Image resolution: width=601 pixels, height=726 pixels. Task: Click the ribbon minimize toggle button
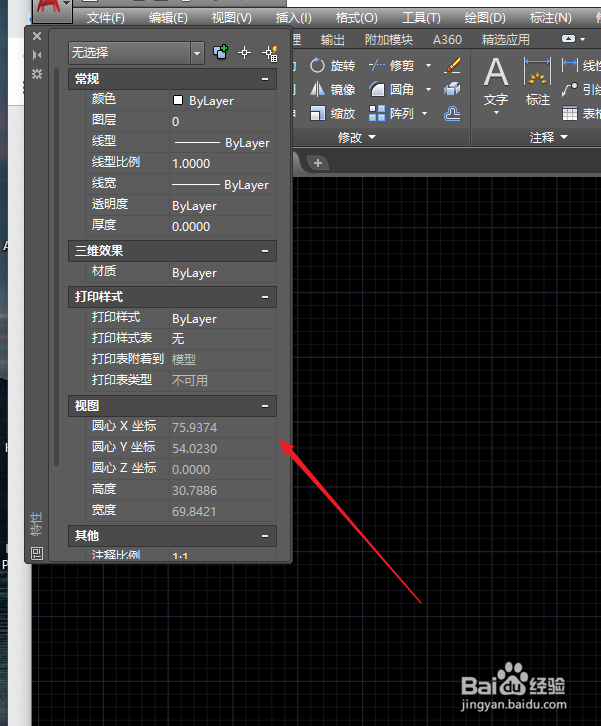point(569,39)
